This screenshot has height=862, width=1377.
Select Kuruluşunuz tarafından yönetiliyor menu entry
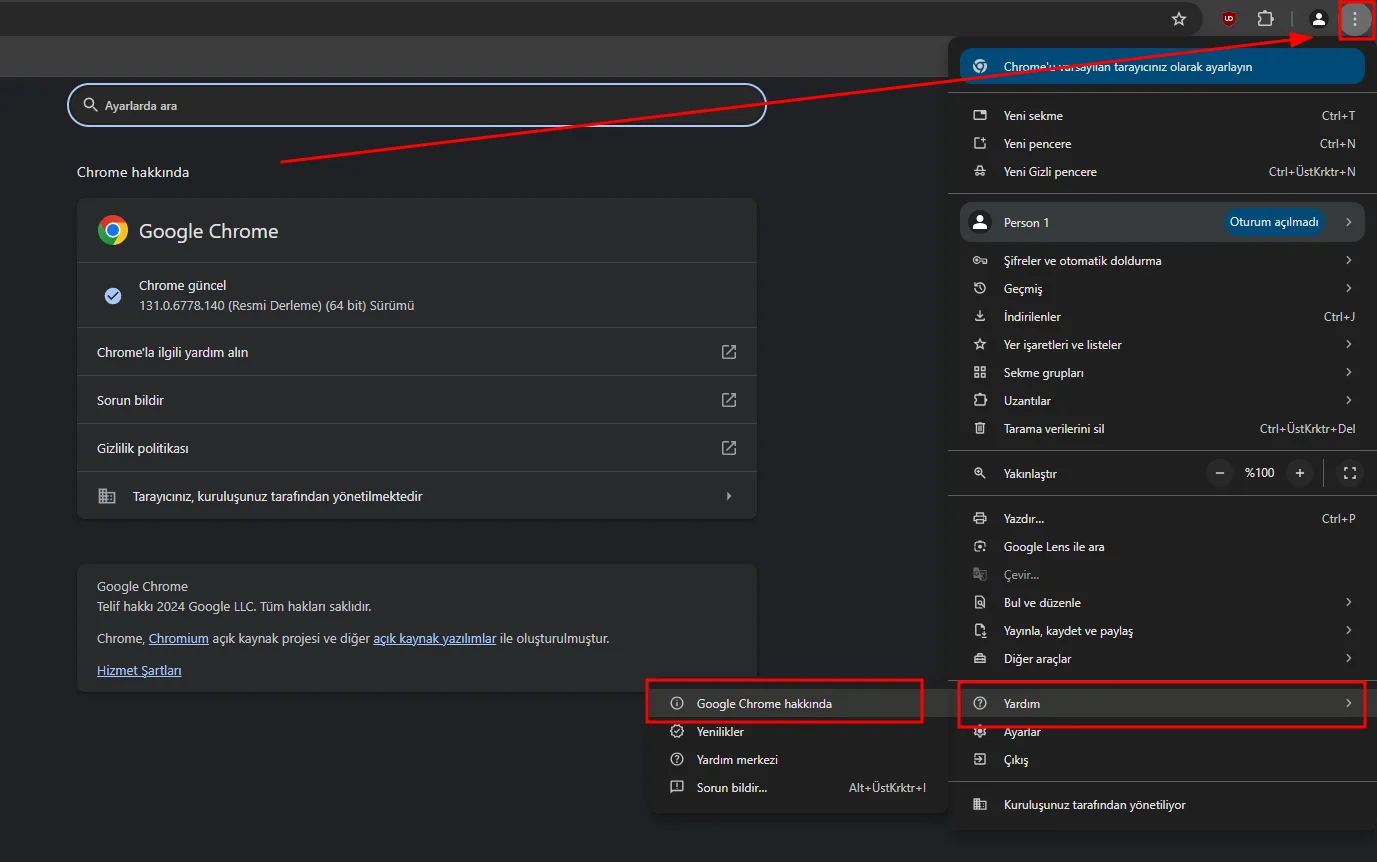1163,805
